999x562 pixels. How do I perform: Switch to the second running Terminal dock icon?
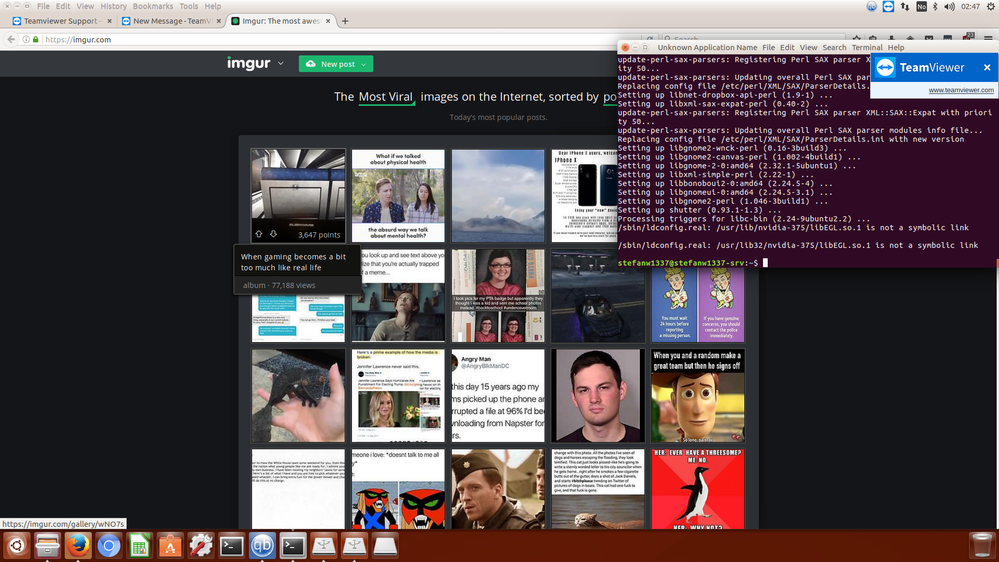click(292, 546)
